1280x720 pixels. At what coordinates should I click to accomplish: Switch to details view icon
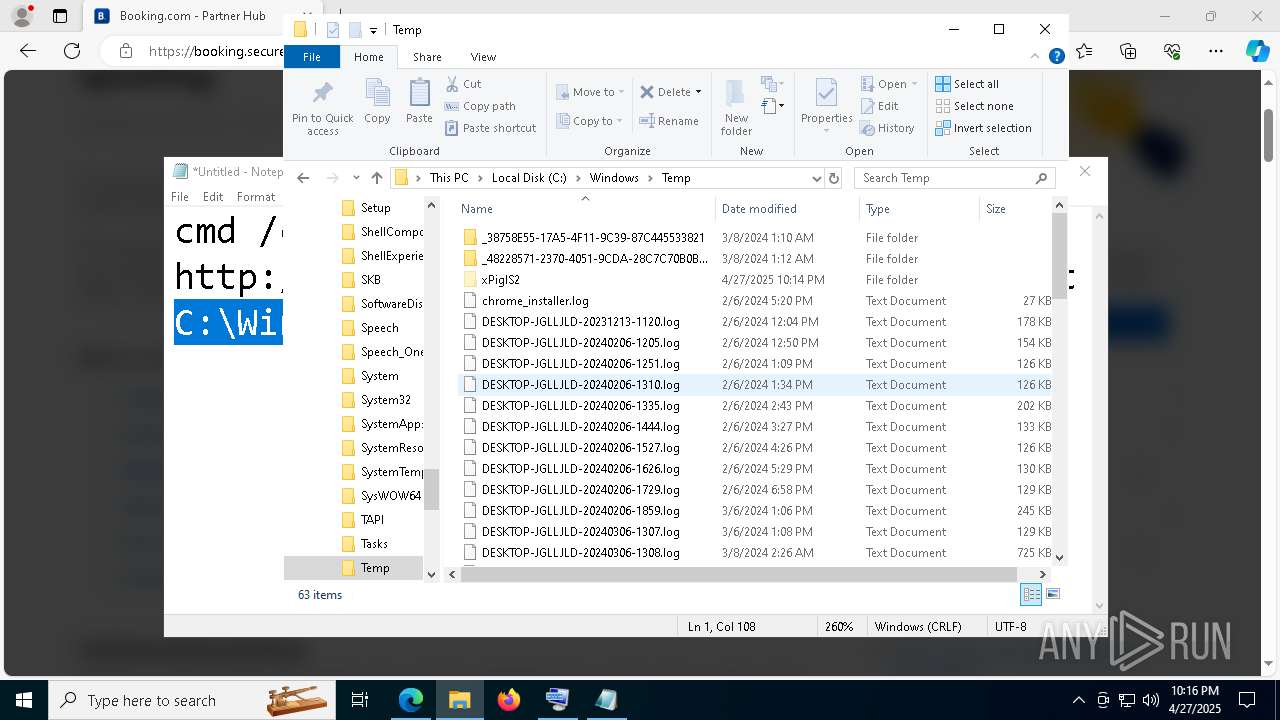1030,594
